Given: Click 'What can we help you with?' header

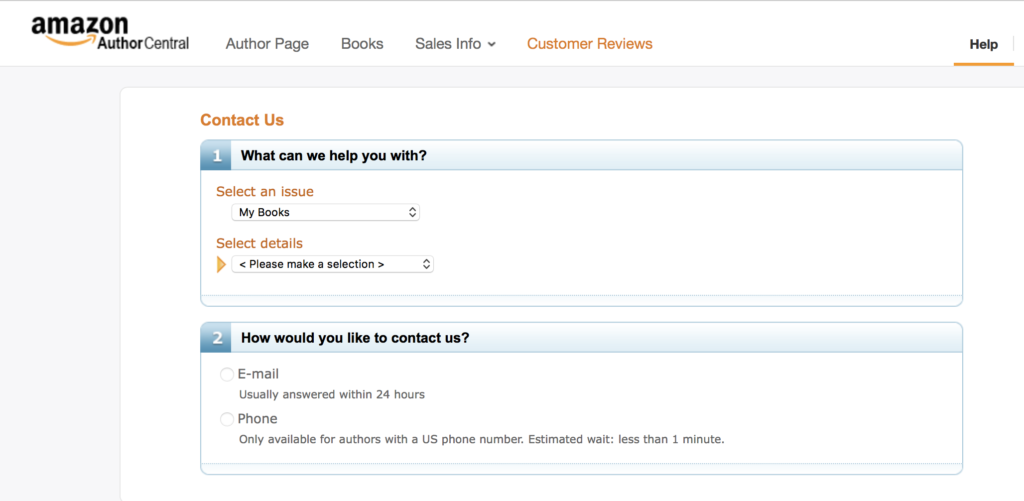Looking at the screenshot, I should click(x=334, y=156).
